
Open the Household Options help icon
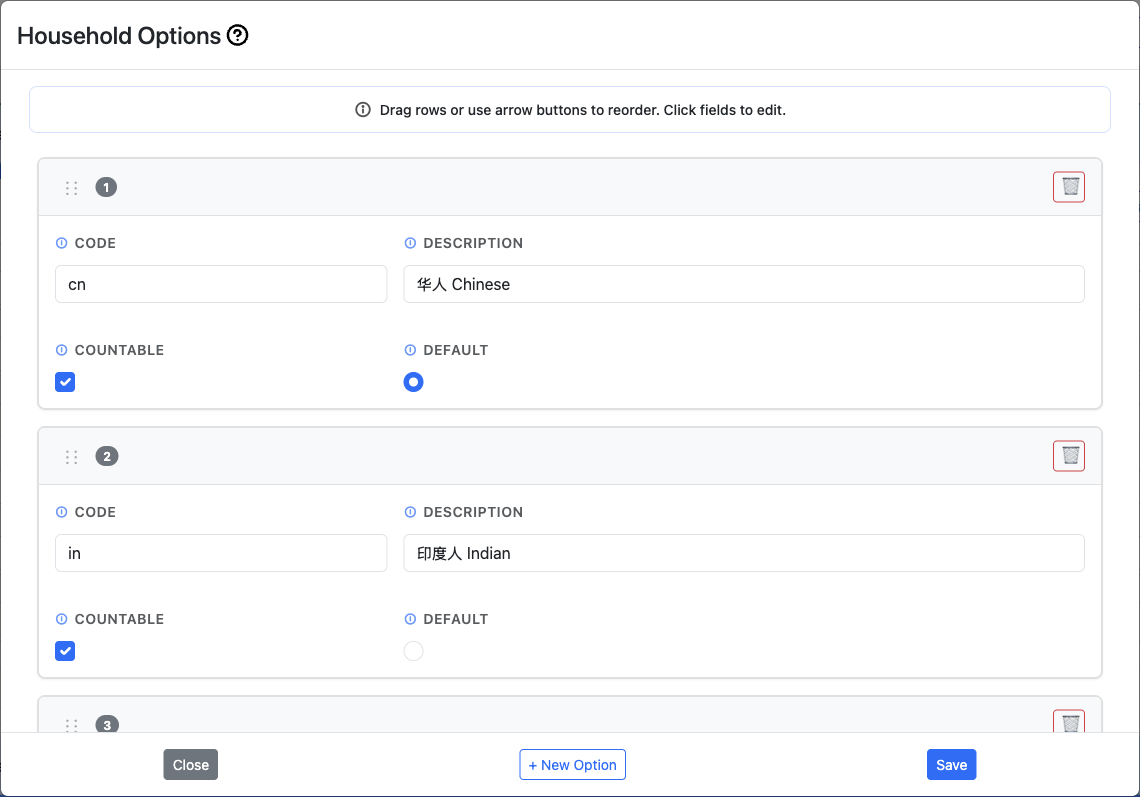tap(237, 36)
